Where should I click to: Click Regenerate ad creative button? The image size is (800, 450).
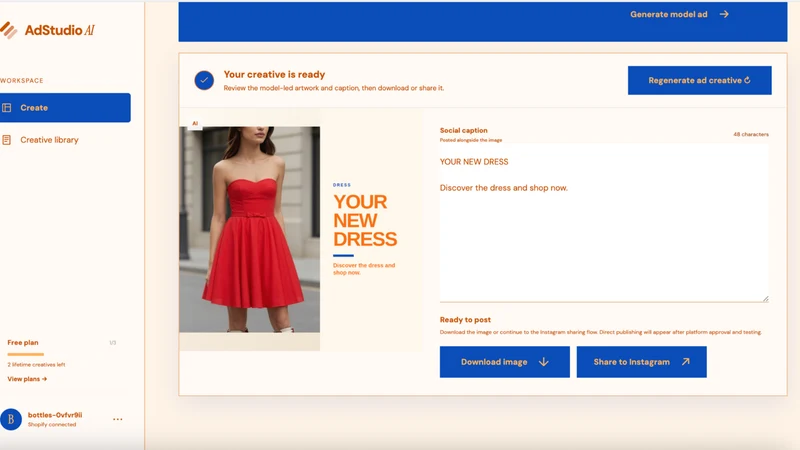click(699, 80)
